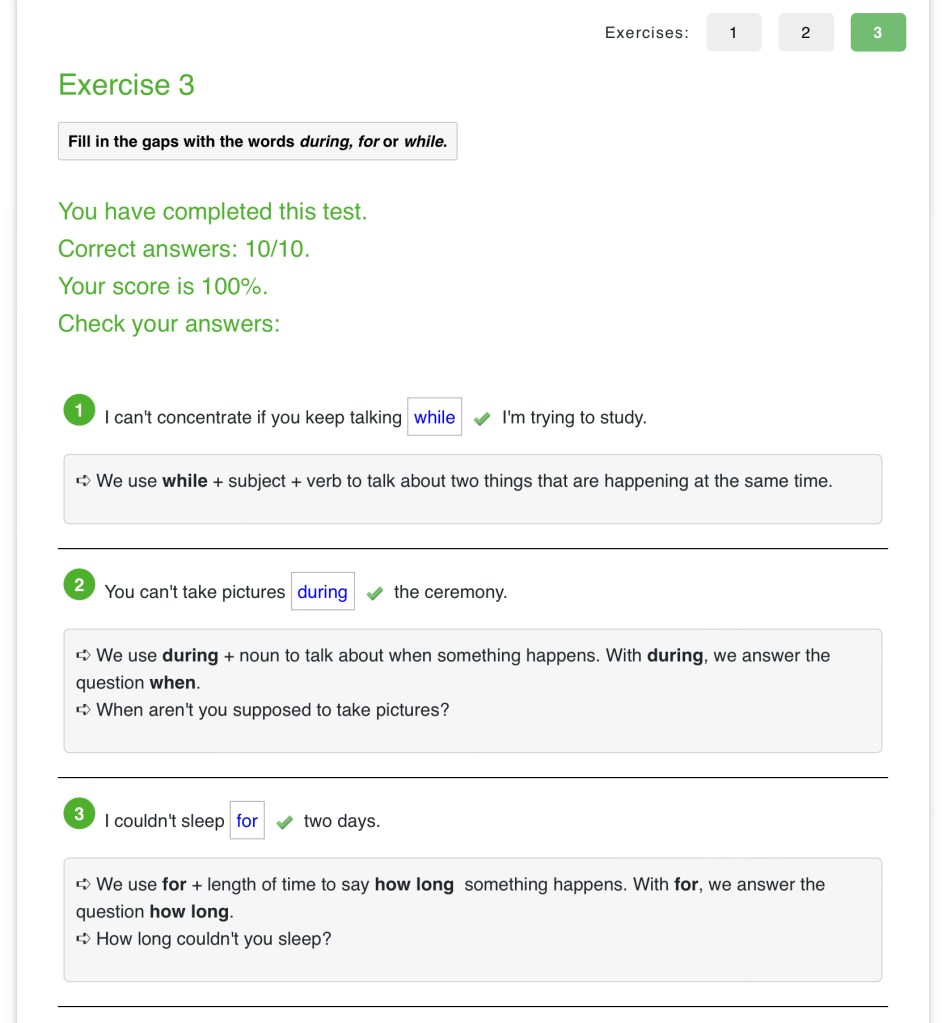Viewport: 946px width, 1023px height.
Task: Click the green number 3 question badge
Action: point(79,814)
